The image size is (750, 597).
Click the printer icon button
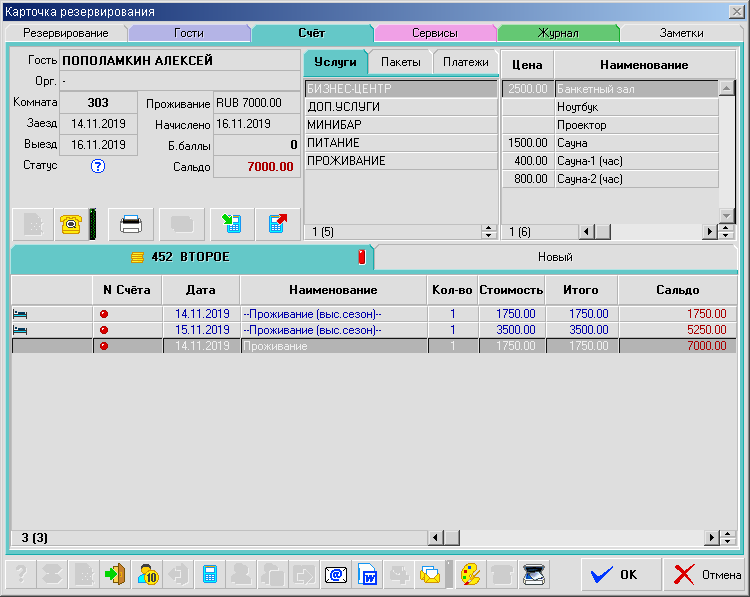coord(131,224)
